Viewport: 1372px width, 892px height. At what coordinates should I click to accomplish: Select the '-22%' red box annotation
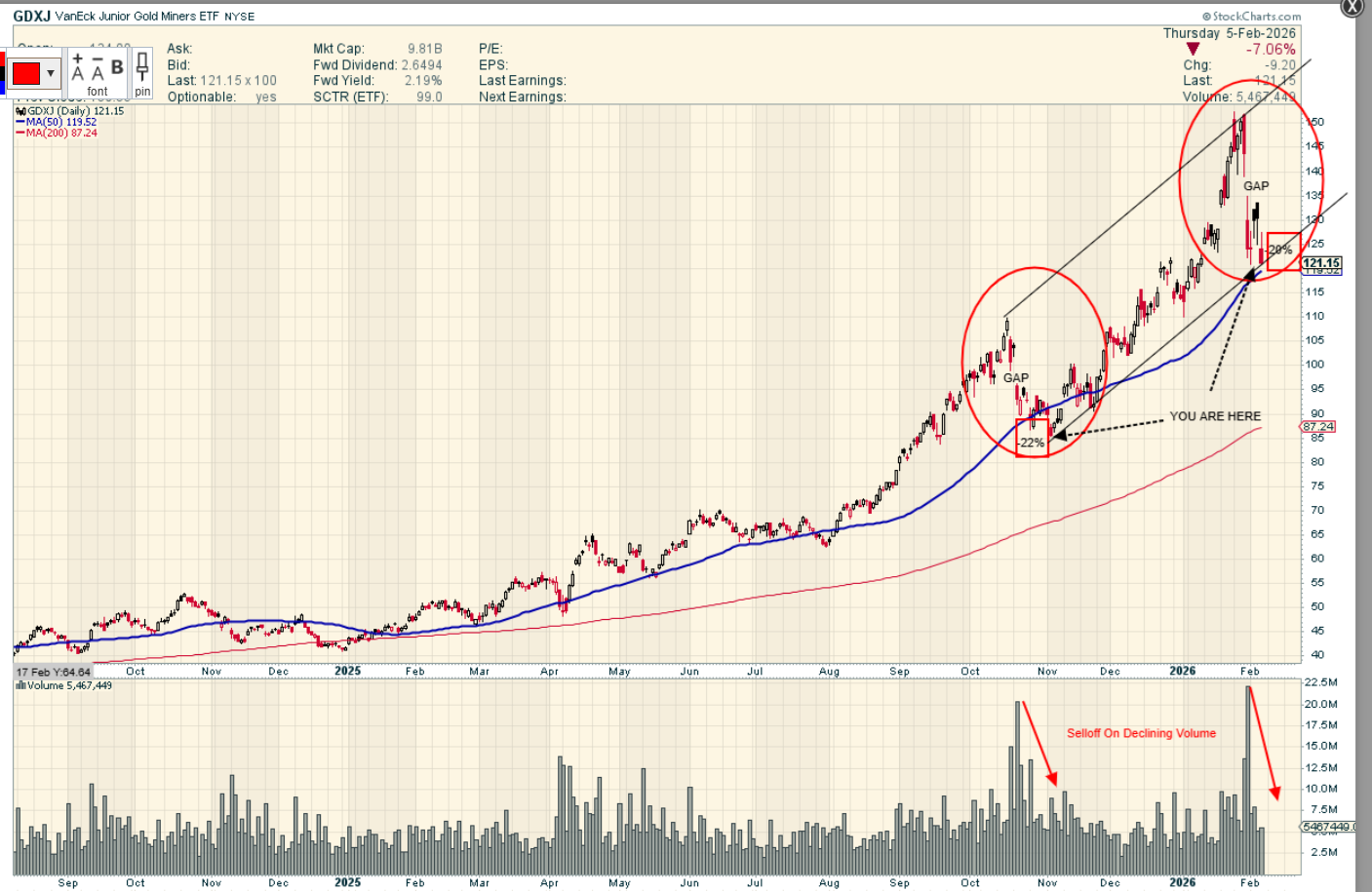coord(1032,442)
